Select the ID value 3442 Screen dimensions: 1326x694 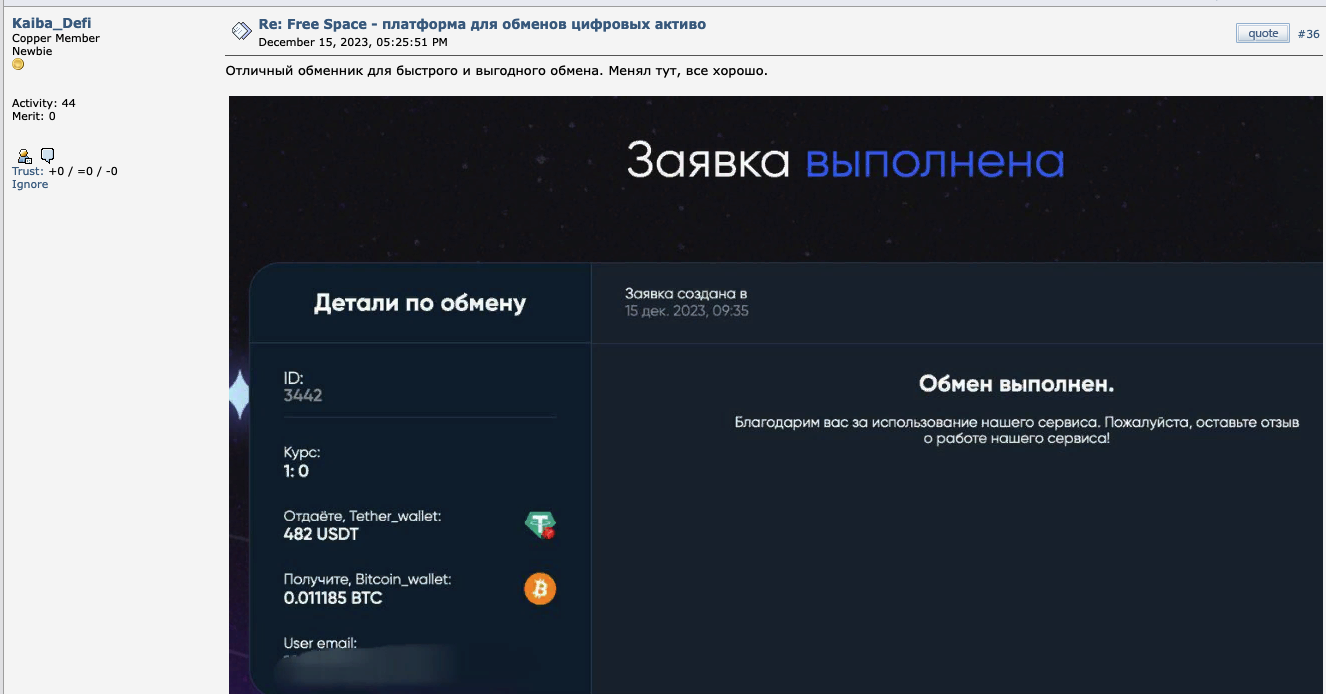[303, 395]
